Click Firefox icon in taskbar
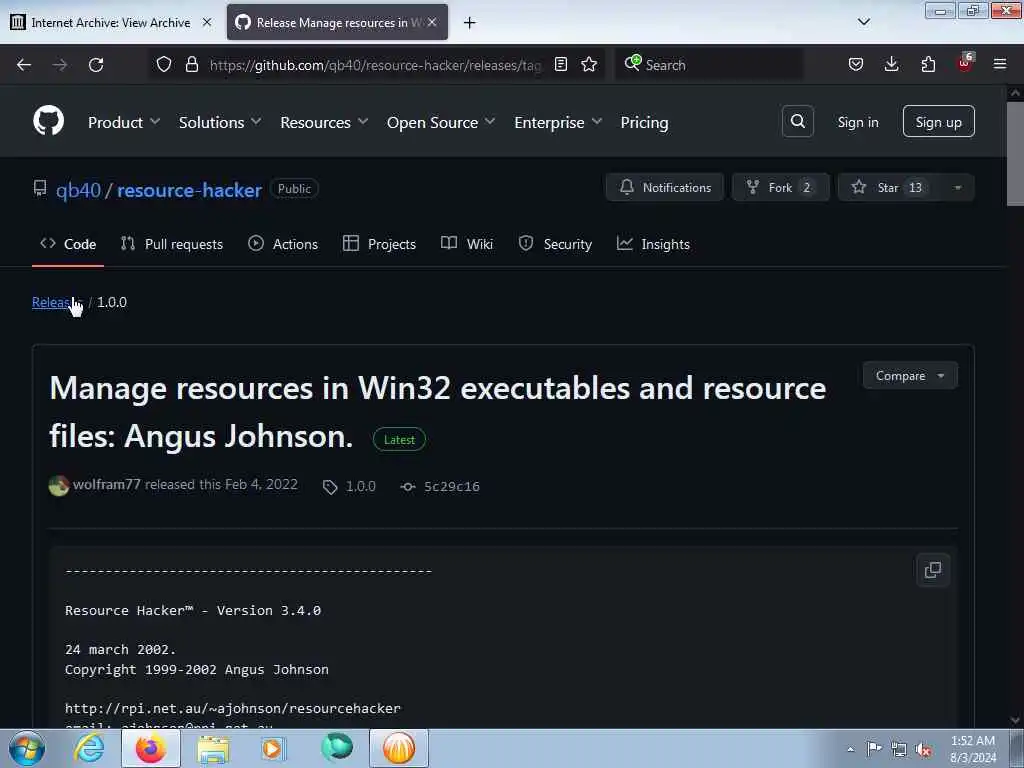 150,748
